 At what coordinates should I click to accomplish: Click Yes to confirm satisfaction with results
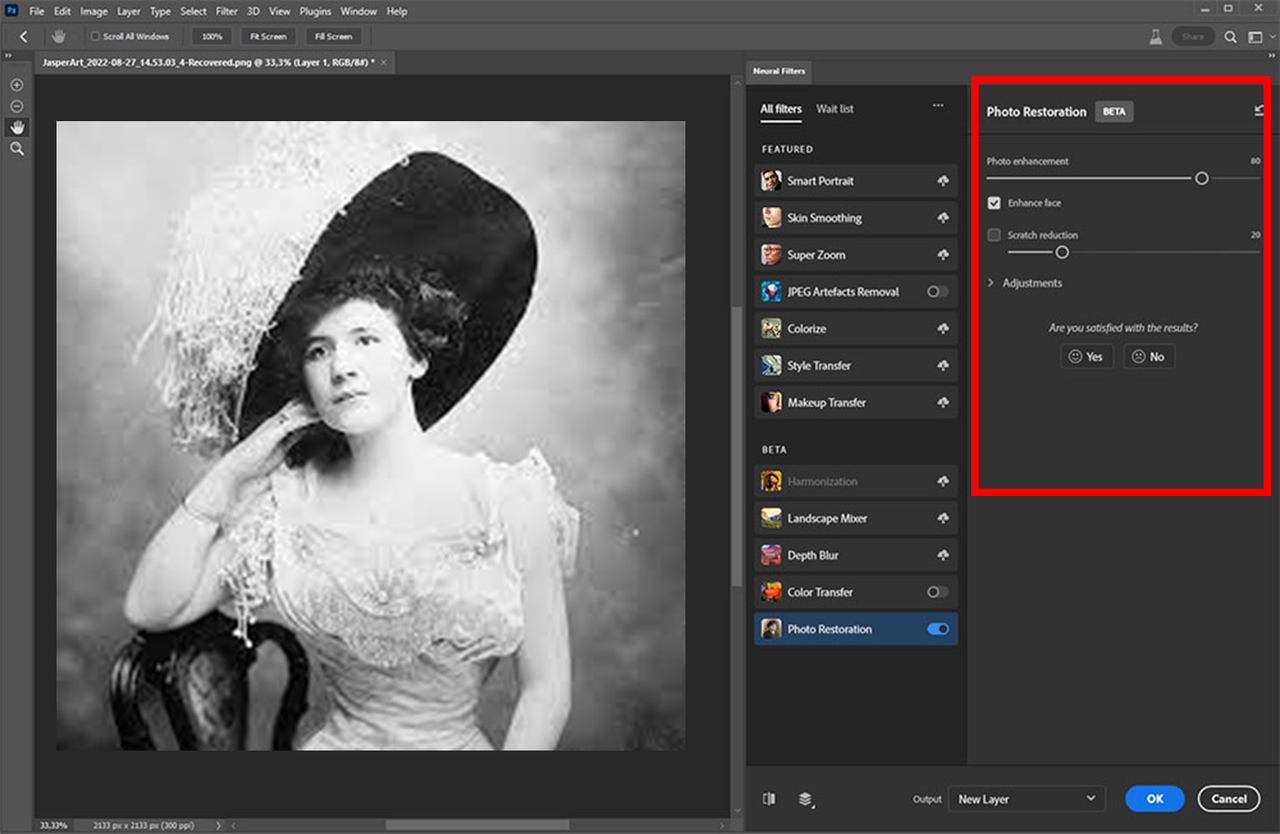click(x=1086, y=356)
